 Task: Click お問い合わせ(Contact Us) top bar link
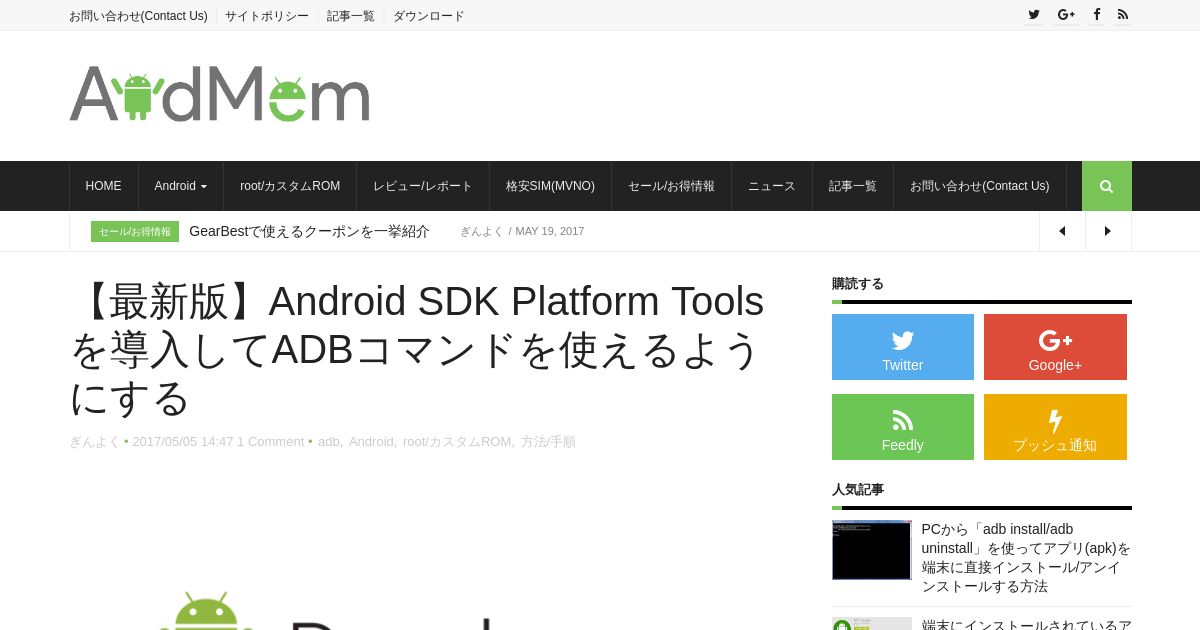tap(138, 16)
